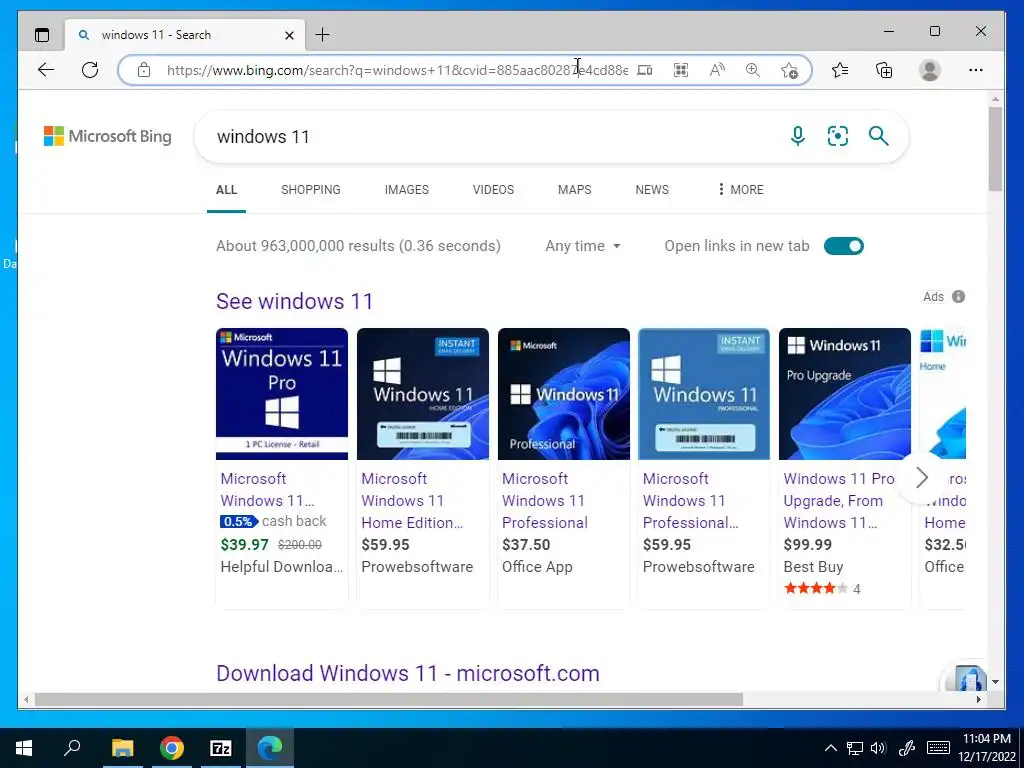Launch Google Chrome from the taskbar
The height and width of the screenshot is (768, 1024).
pos(172,748)
